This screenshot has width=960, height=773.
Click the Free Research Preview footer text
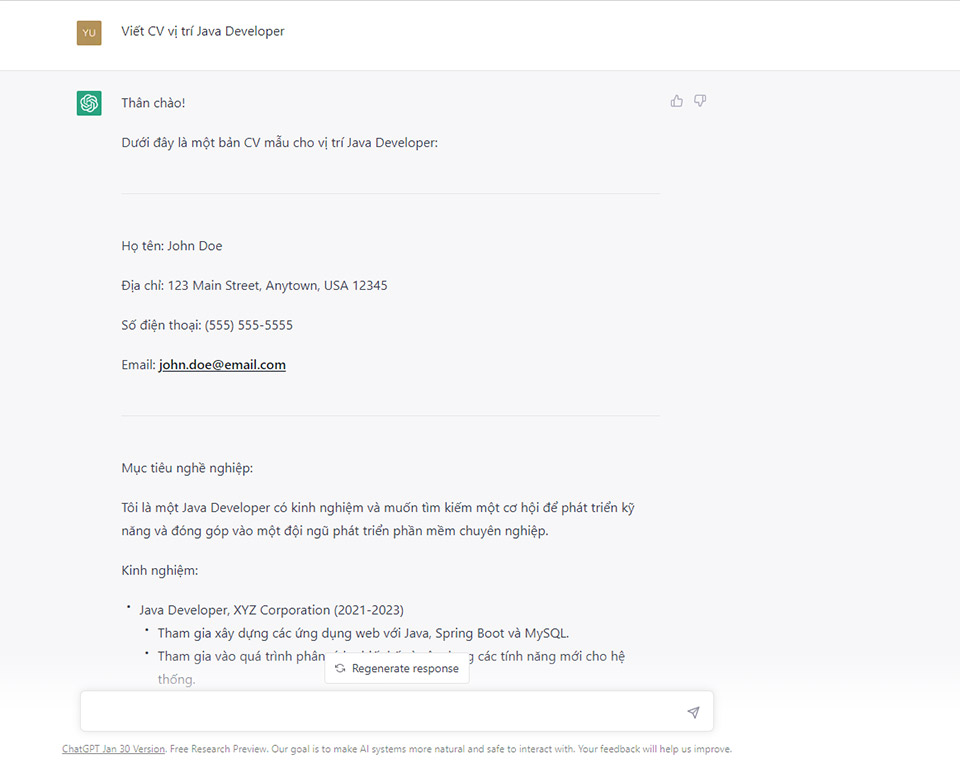[219, 749]
